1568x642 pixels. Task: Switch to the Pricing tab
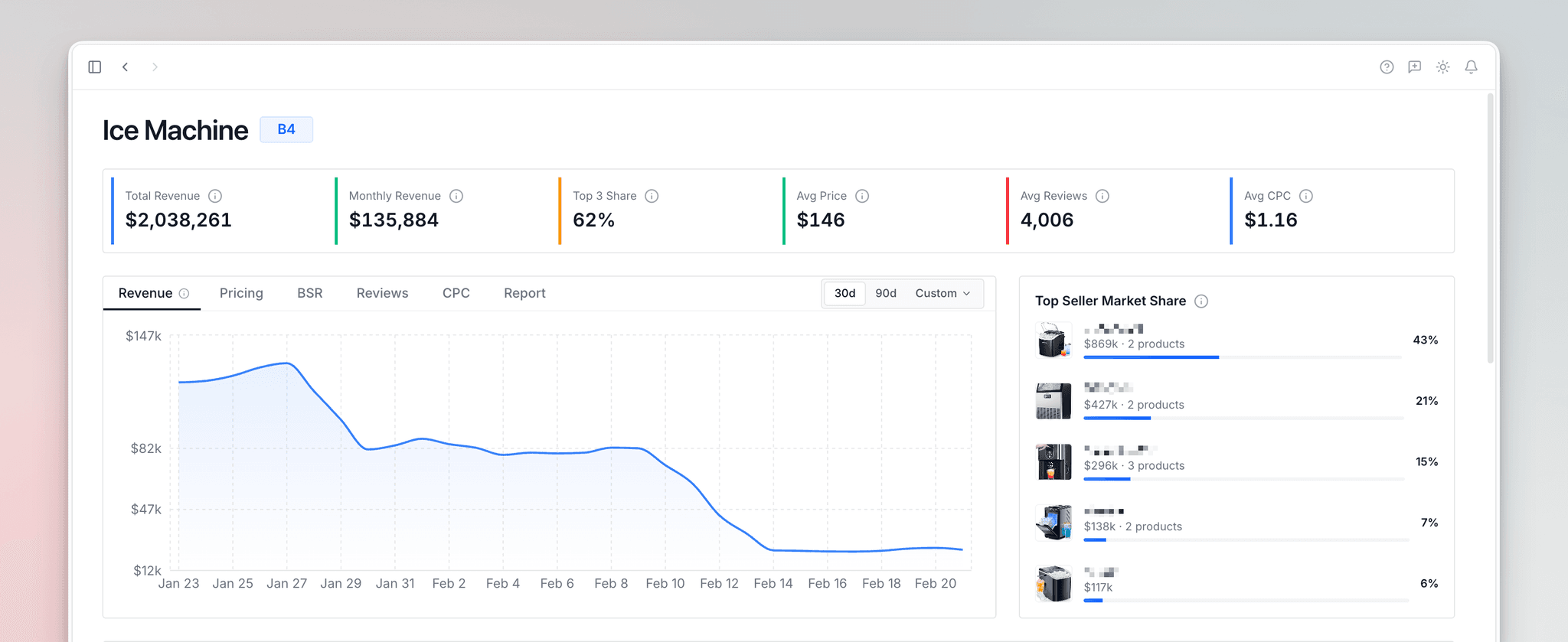[241, 293]
